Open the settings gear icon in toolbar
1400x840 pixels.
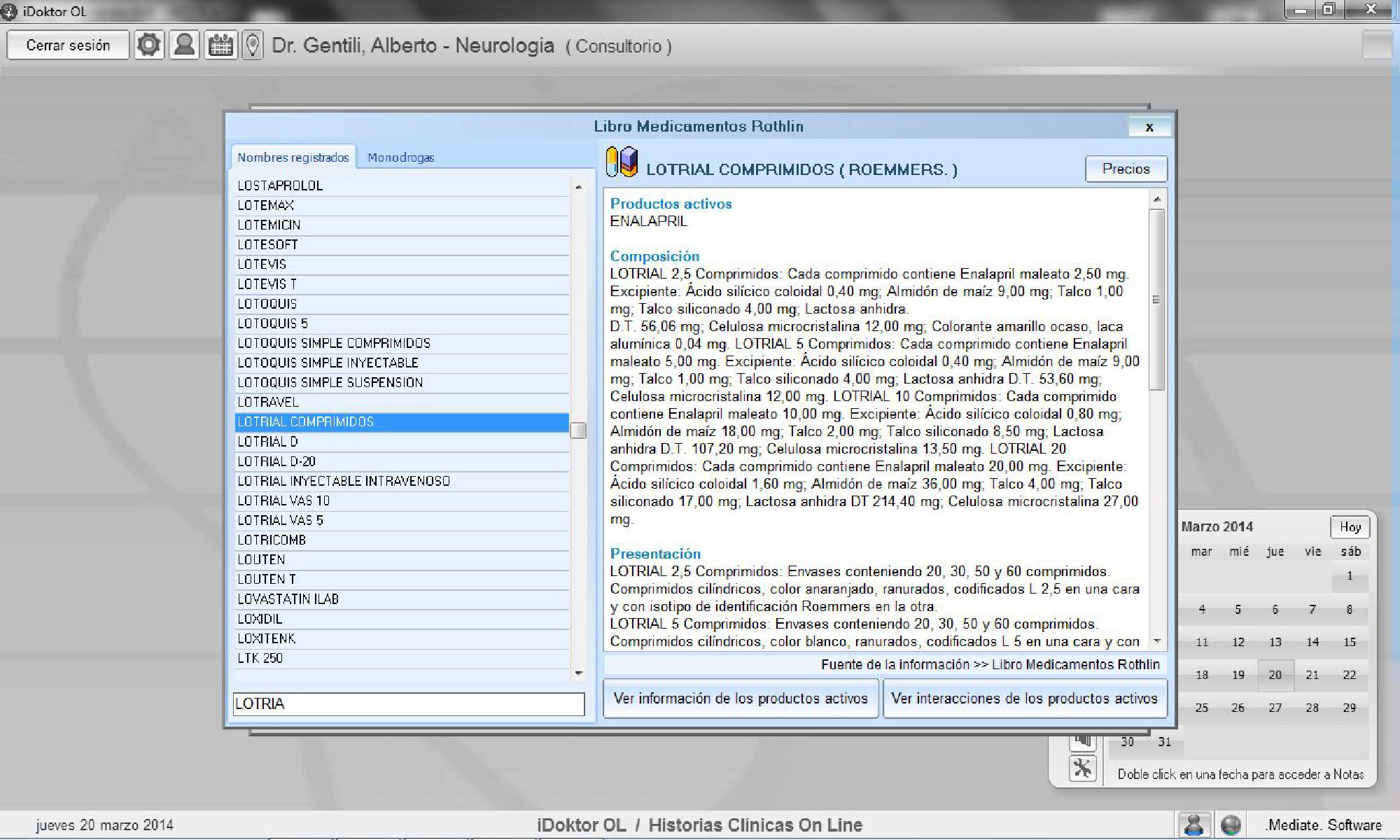tap(148, 45)
